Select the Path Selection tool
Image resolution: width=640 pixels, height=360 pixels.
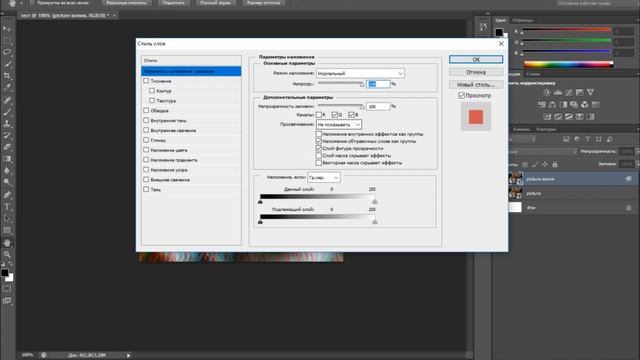point(7,218)
